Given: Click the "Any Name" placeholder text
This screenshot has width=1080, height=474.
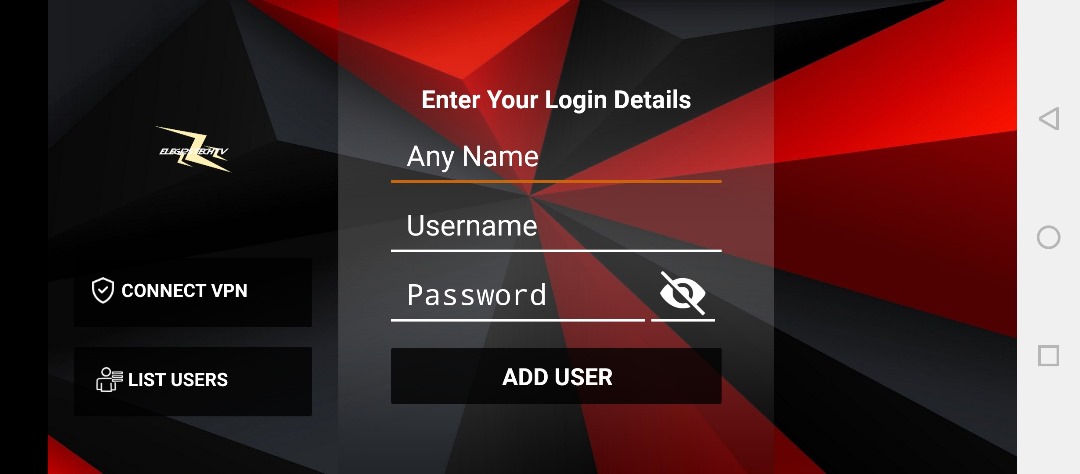Looking at the screenshot, I should [472, 156].
